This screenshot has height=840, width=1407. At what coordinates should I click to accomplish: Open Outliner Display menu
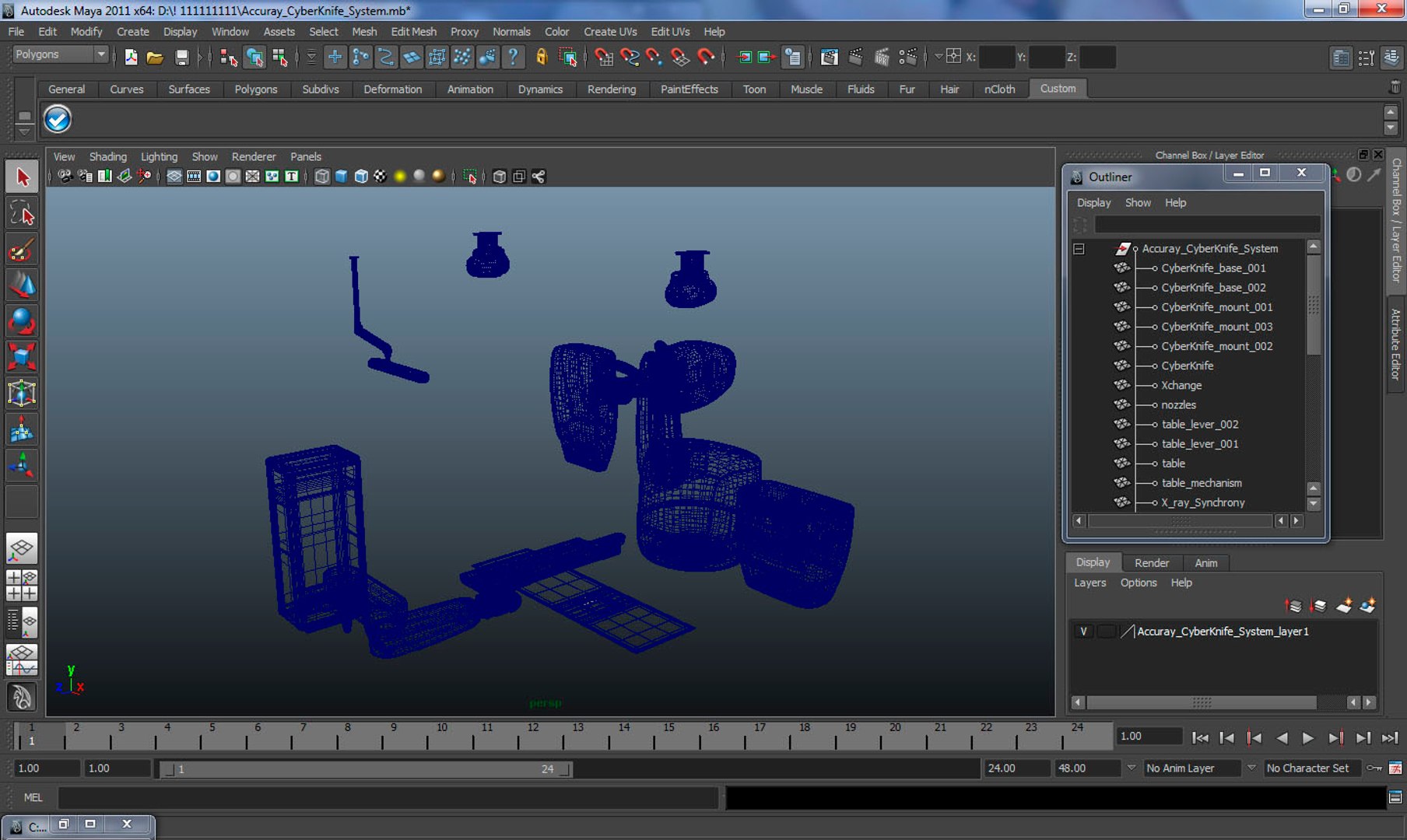[1093, 203]
